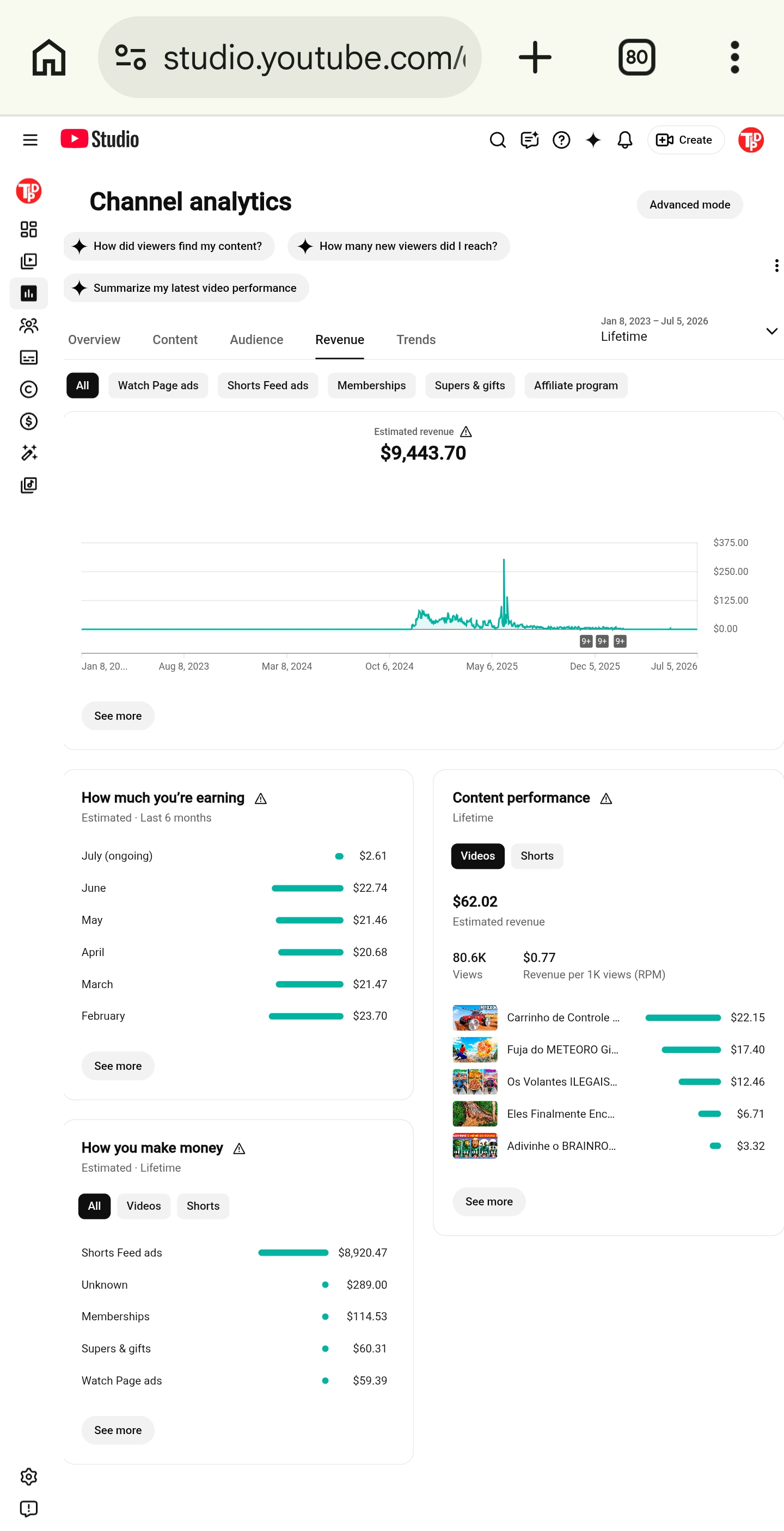
Task: Open the search magnifier in Studio header
Action: [x=498, y=140]
